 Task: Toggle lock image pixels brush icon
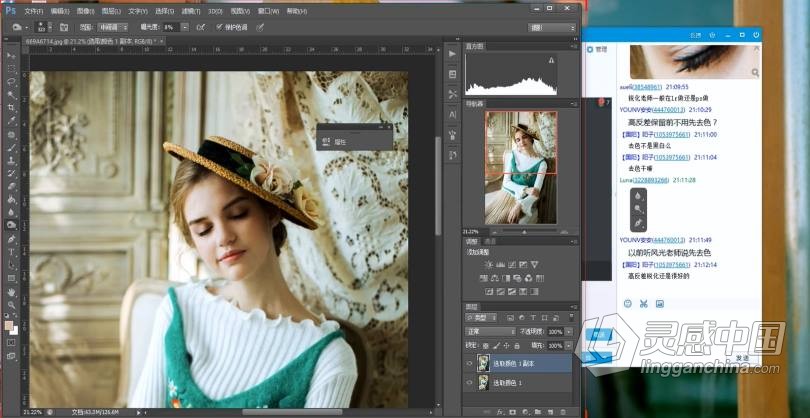496,345
